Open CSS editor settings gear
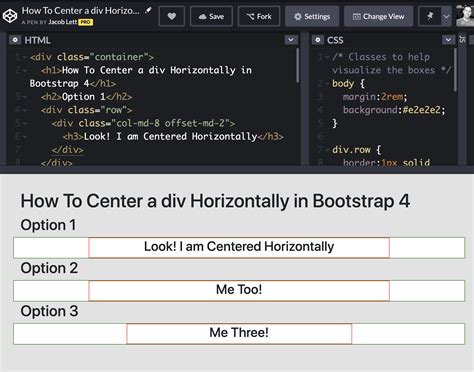 318,40
